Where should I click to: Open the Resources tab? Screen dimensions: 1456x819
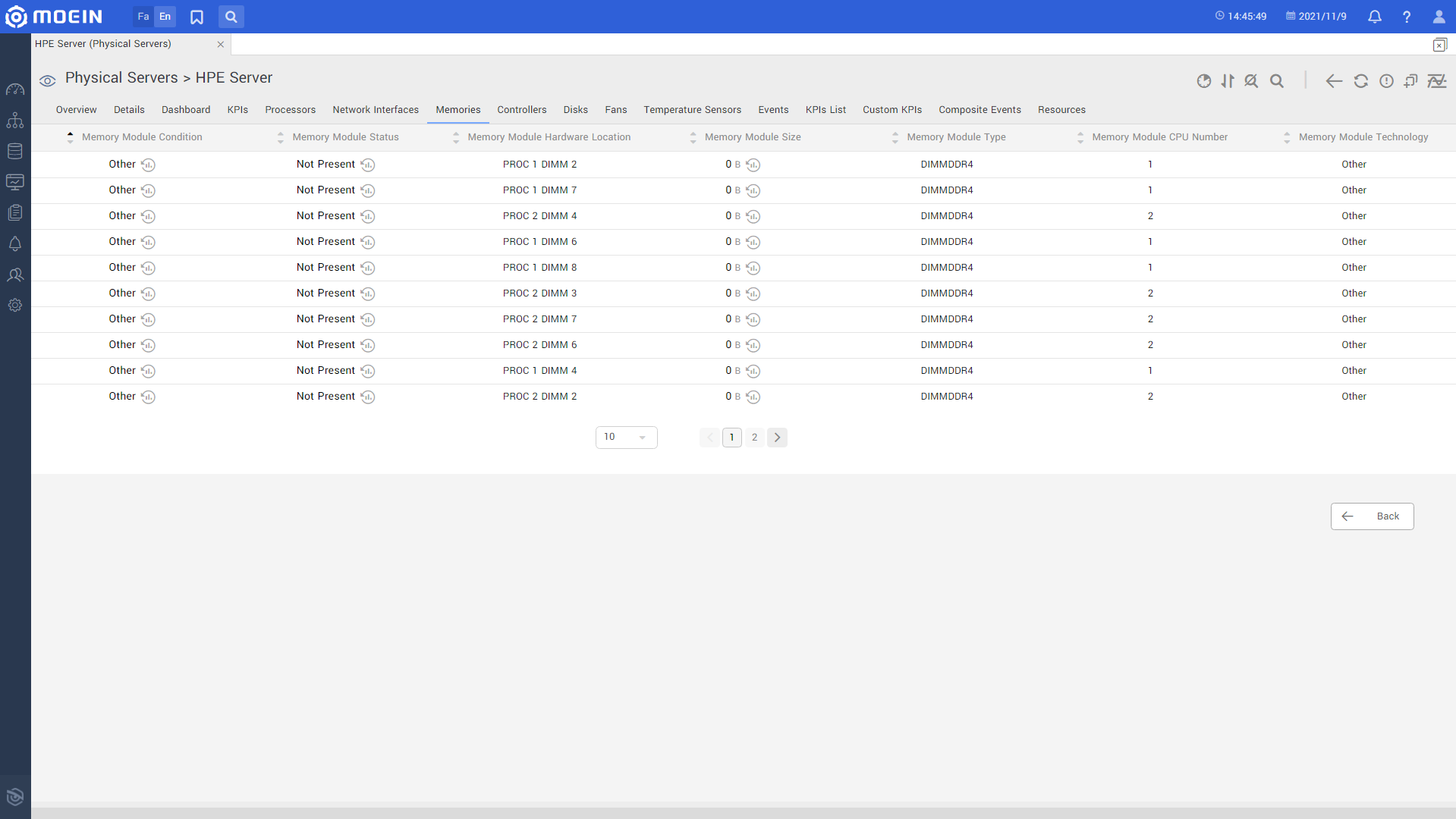tap(1061, 110)
